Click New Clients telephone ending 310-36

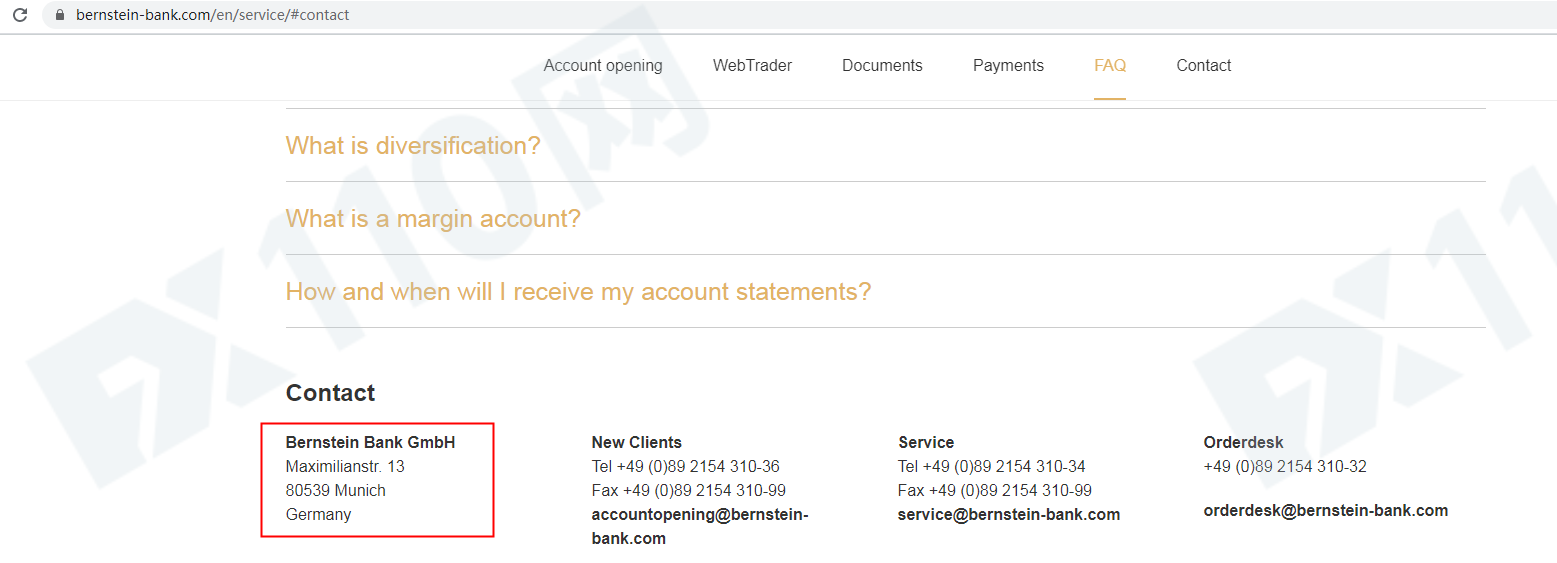click(x=685, y=466)
